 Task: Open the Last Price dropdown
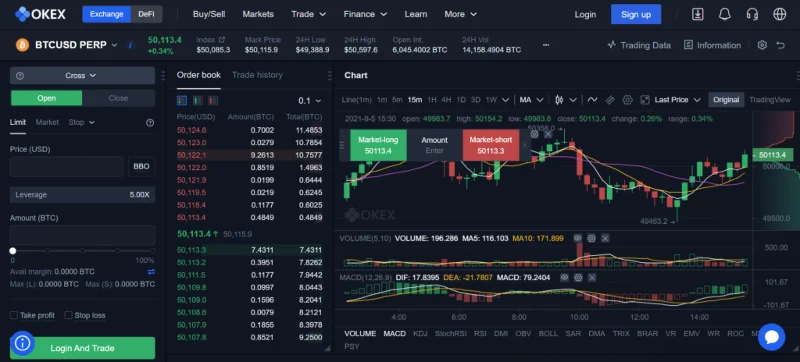[x=678, y=100]
